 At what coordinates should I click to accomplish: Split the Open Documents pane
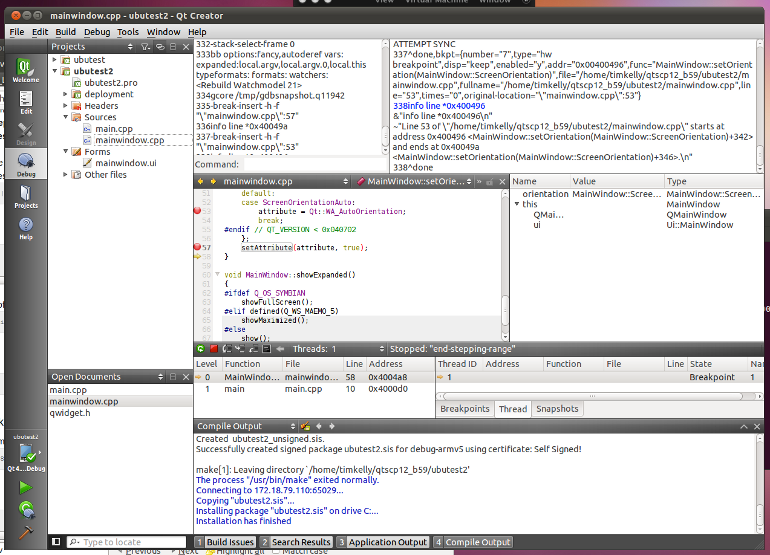(173, 377)
